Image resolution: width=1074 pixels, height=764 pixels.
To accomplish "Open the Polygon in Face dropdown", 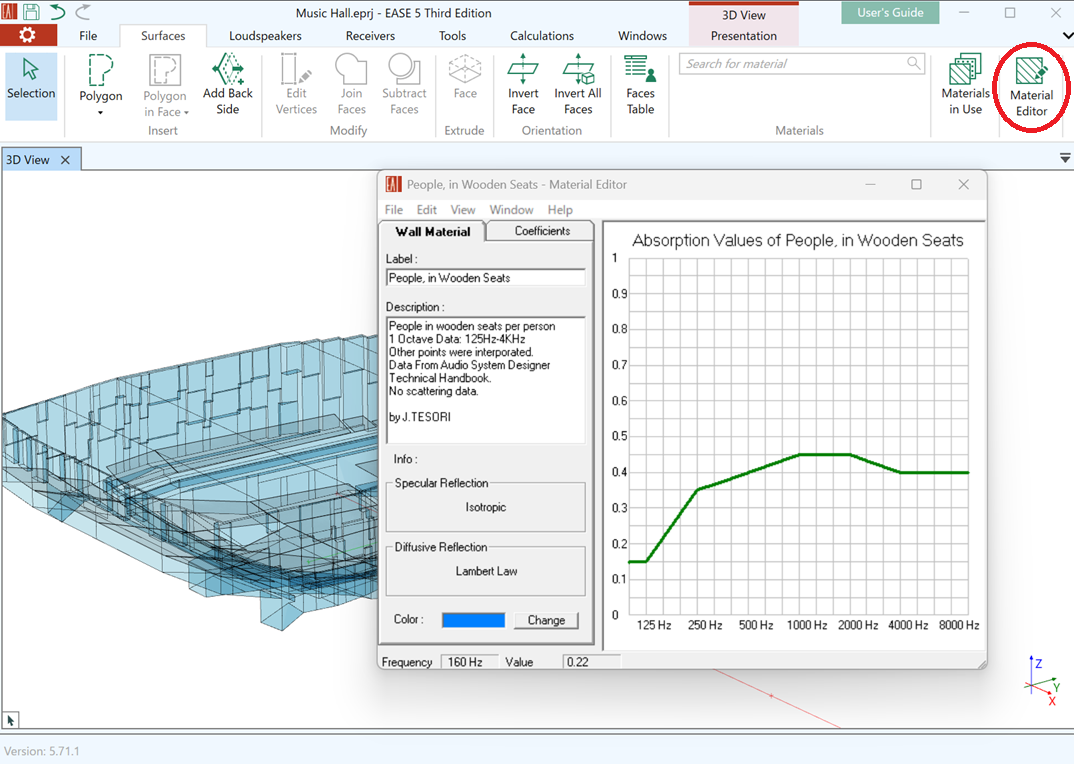I will [x=165, y=86].
